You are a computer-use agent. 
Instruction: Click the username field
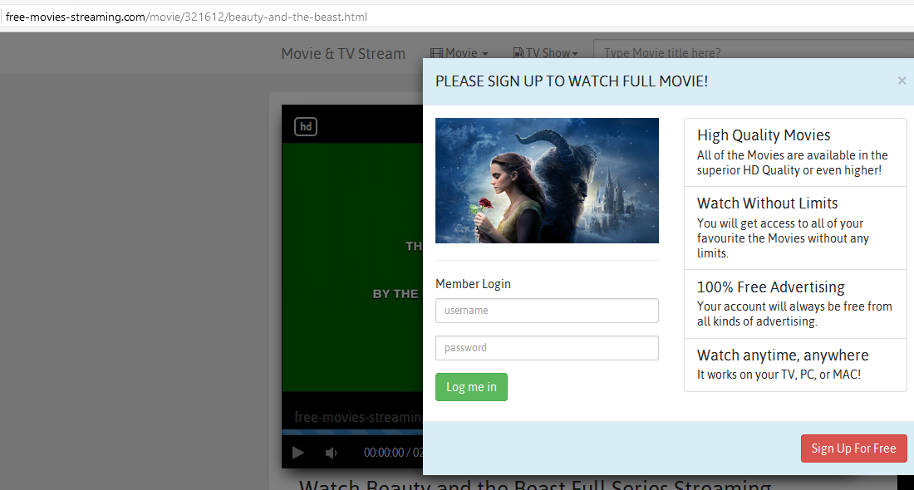pos(546,311)
